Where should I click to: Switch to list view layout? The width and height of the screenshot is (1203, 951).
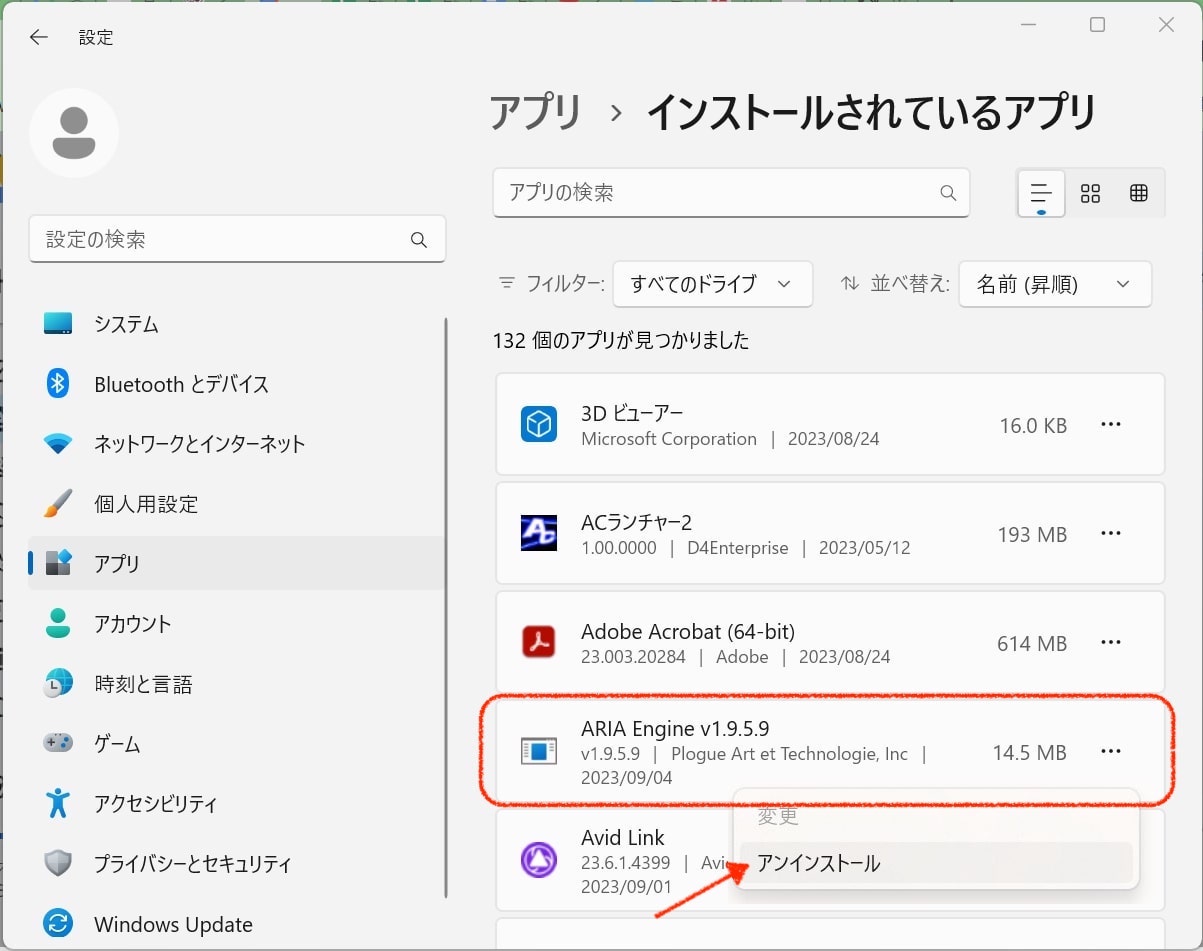pyautogui.click(x=1041, y=193)
